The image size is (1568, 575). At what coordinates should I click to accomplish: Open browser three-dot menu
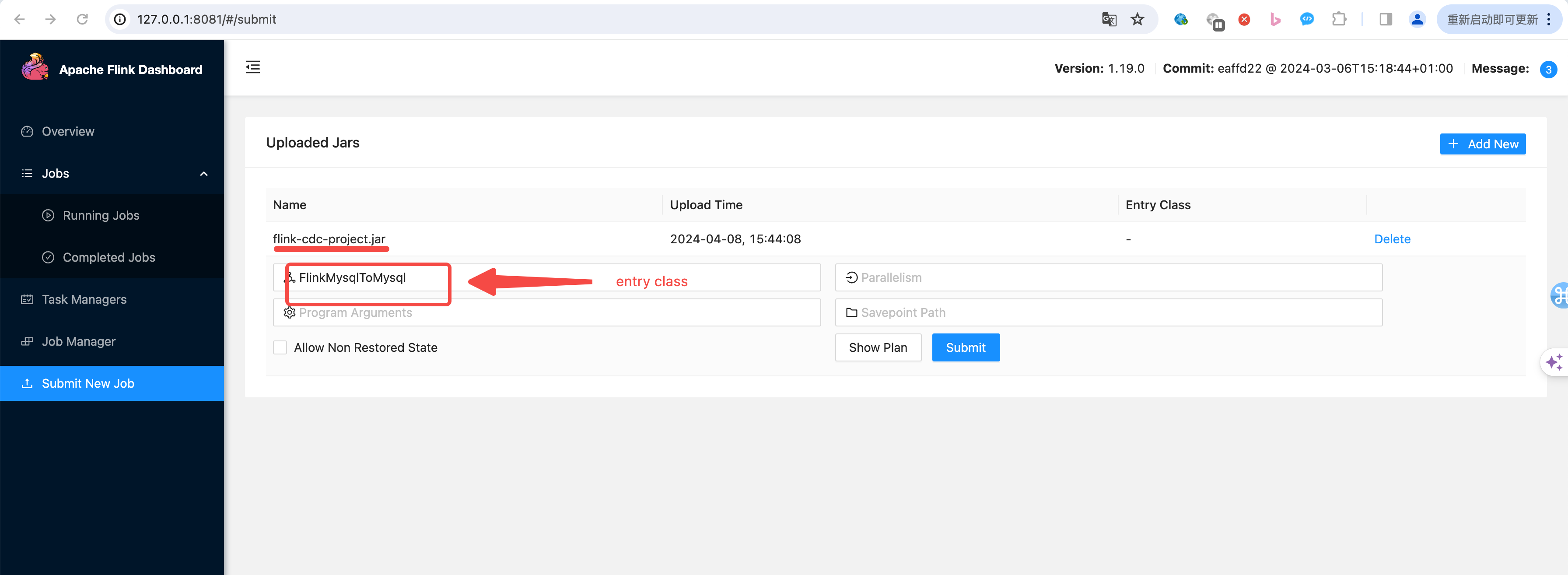(x=1549, y=20)
